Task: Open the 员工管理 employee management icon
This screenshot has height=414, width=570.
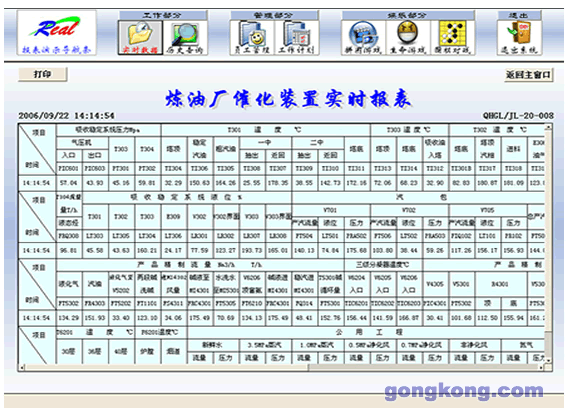Action: pos(252,37)
